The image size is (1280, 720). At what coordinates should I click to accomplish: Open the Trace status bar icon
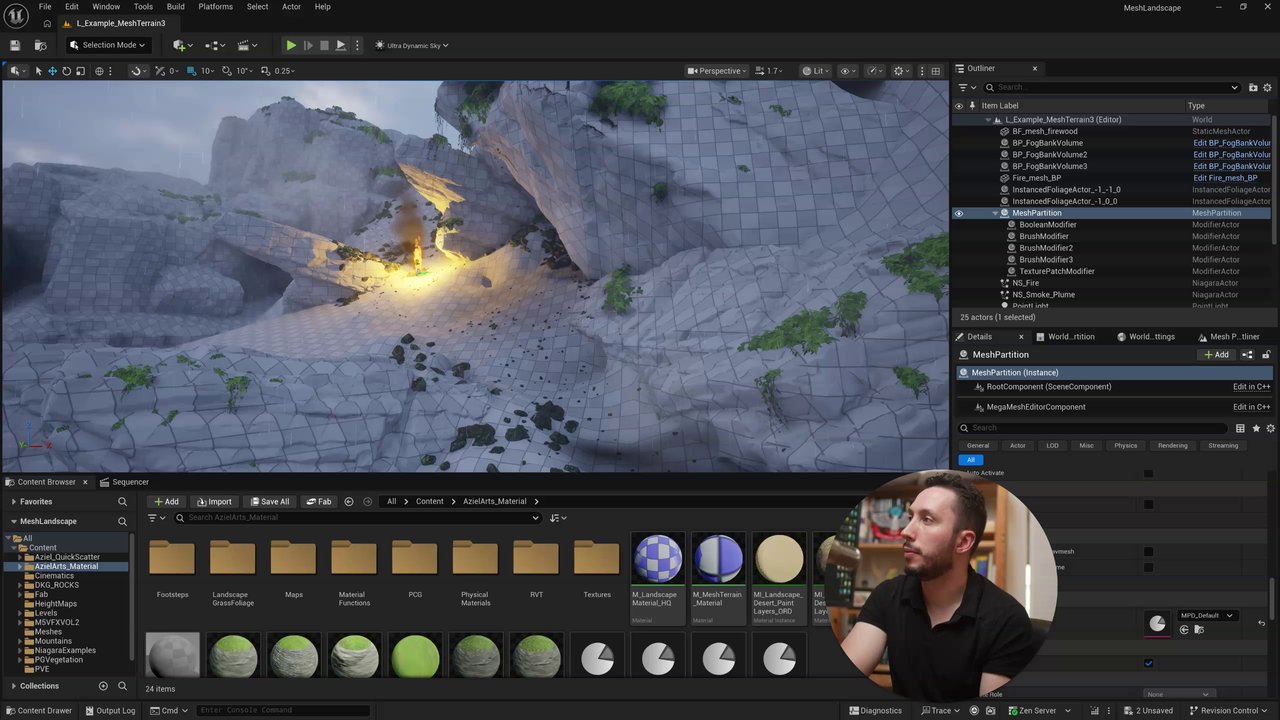point(936,711)
